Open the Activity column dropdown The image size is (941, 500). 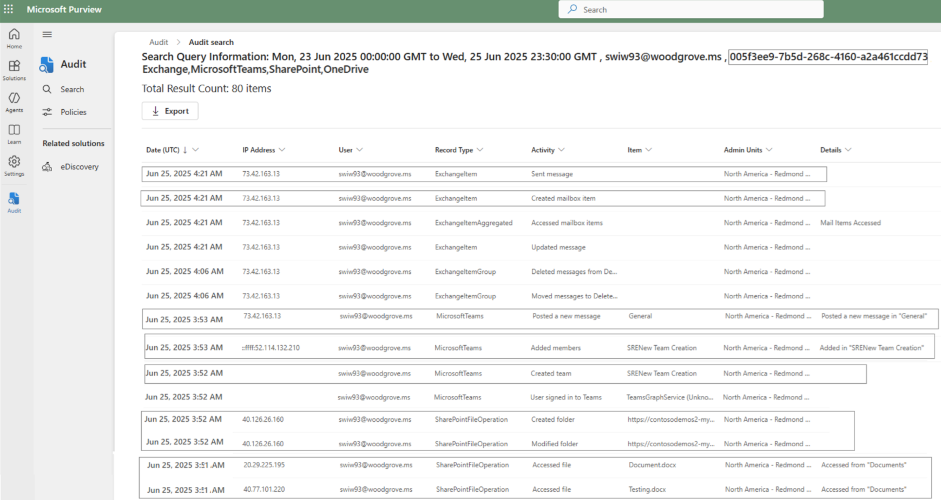click(x=561, y=150)
